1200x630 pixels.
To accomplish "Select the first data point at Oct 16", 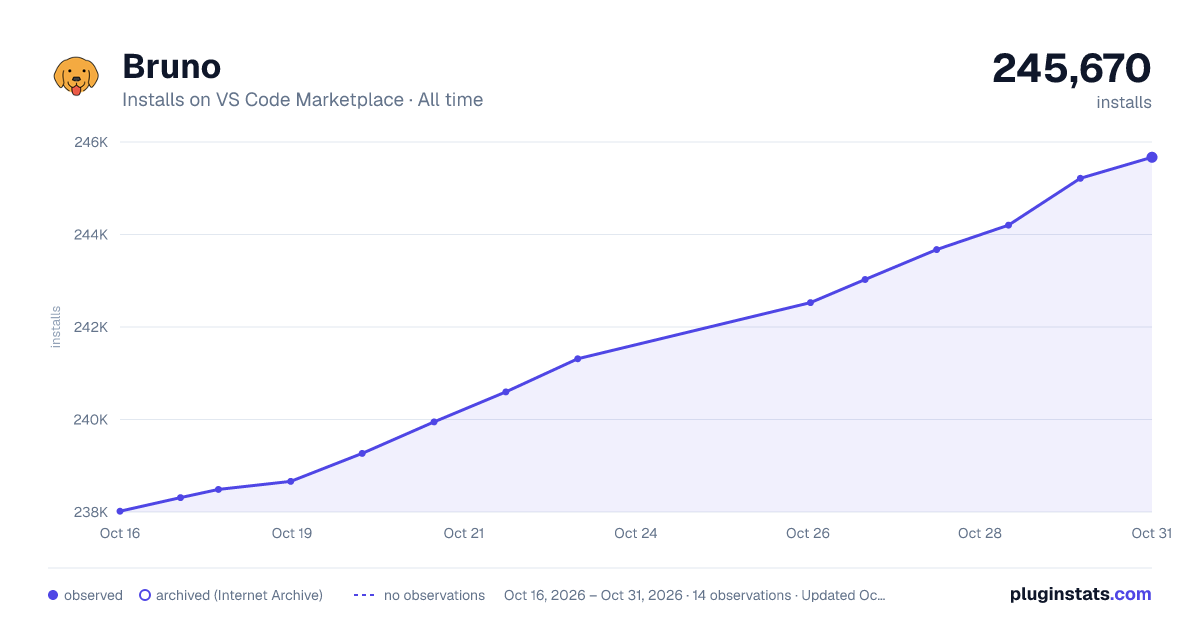I will click(120, 511).
